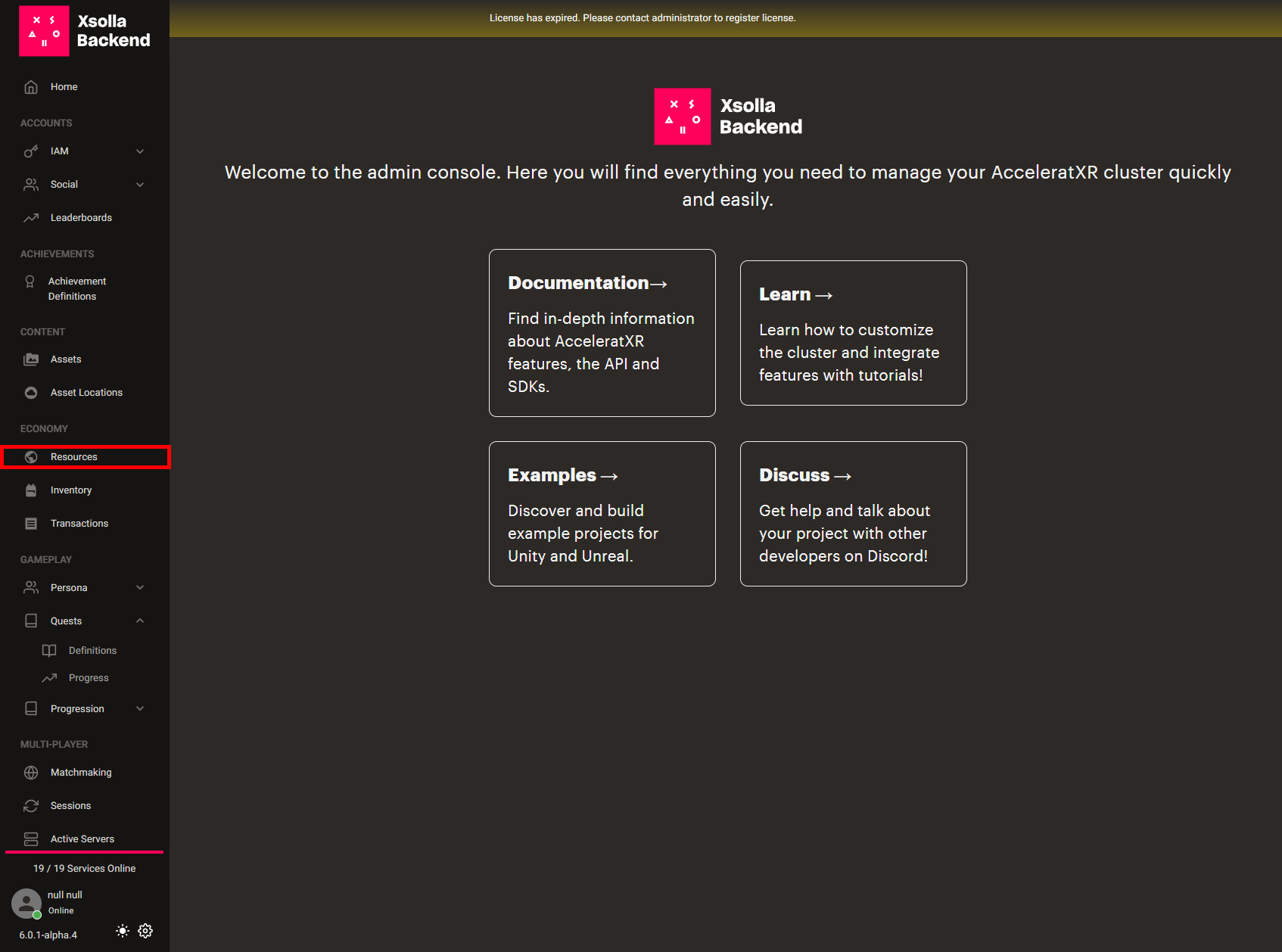Click the Resources globe icon

(31, 457)
